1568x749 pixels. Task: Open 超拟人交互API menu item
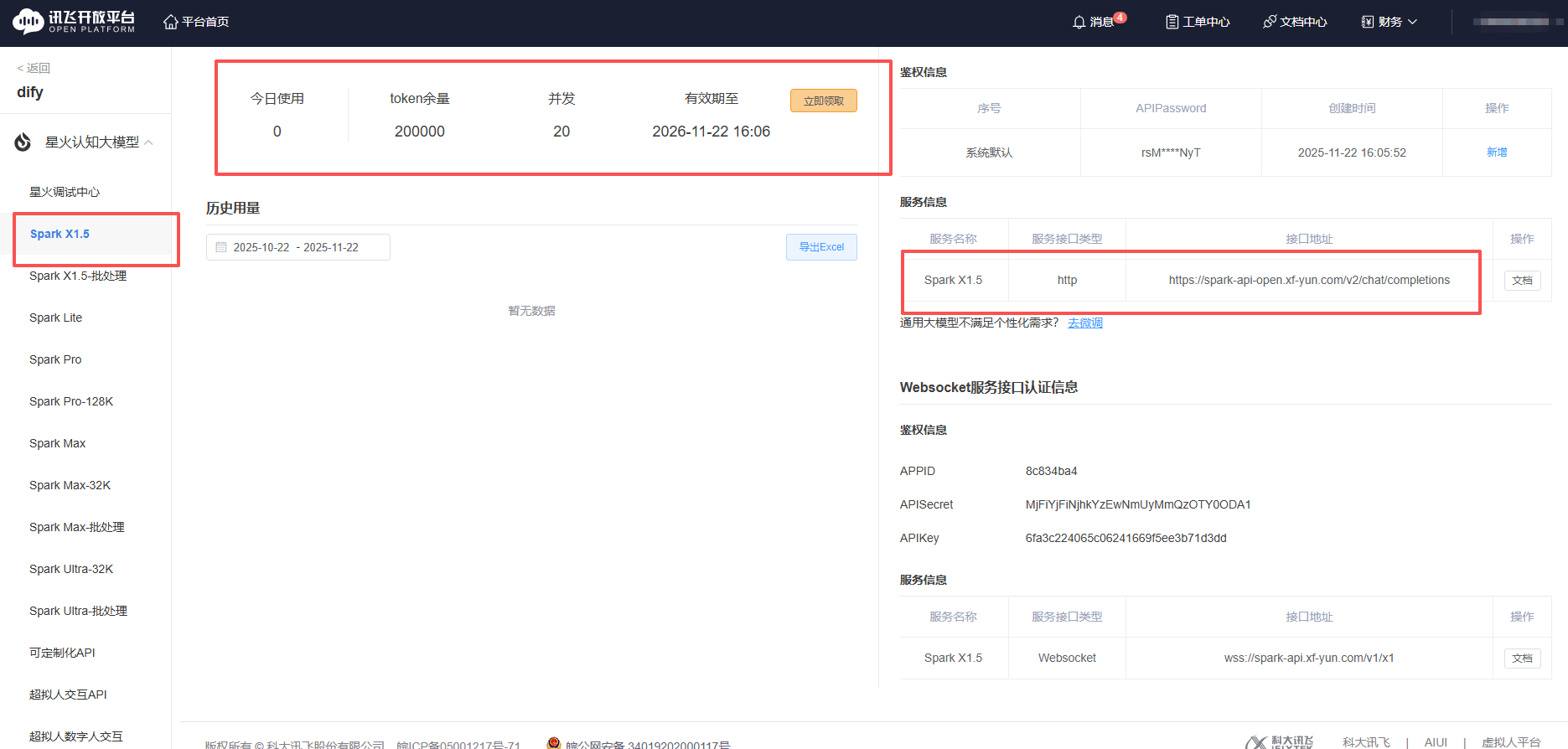point(68,695)
